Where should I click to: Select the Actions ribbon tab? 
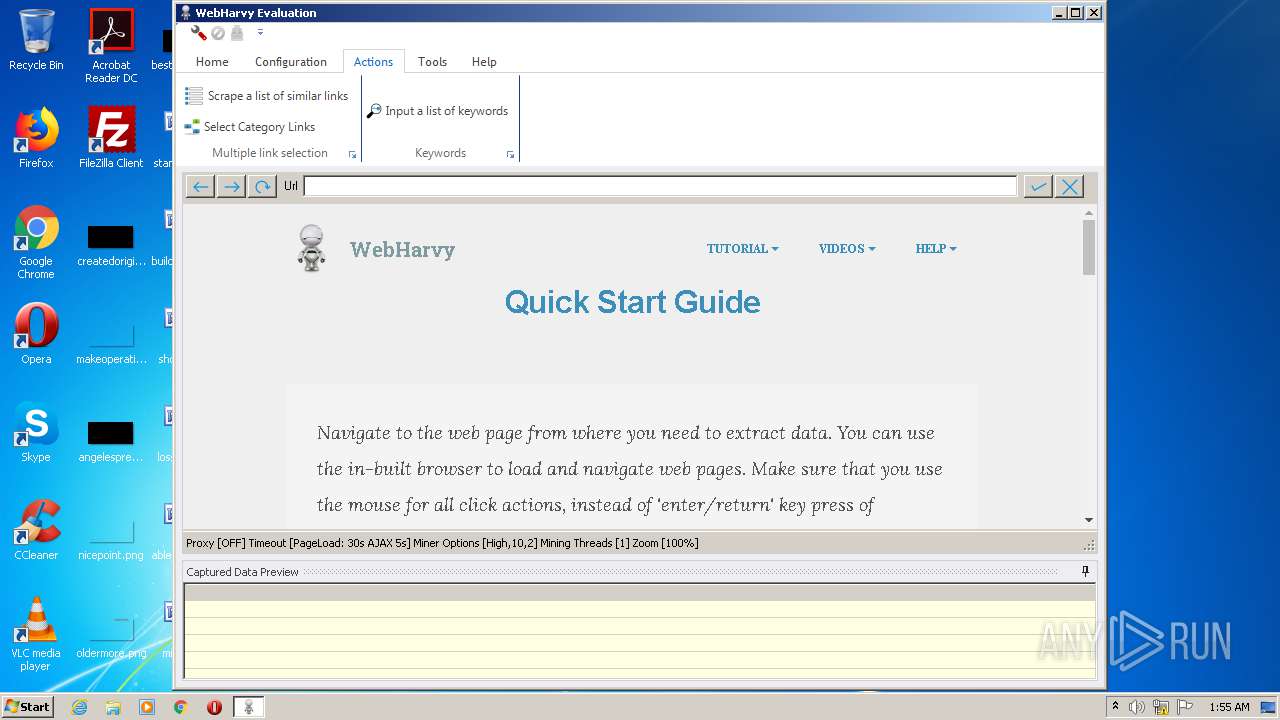tap(373, 62)
